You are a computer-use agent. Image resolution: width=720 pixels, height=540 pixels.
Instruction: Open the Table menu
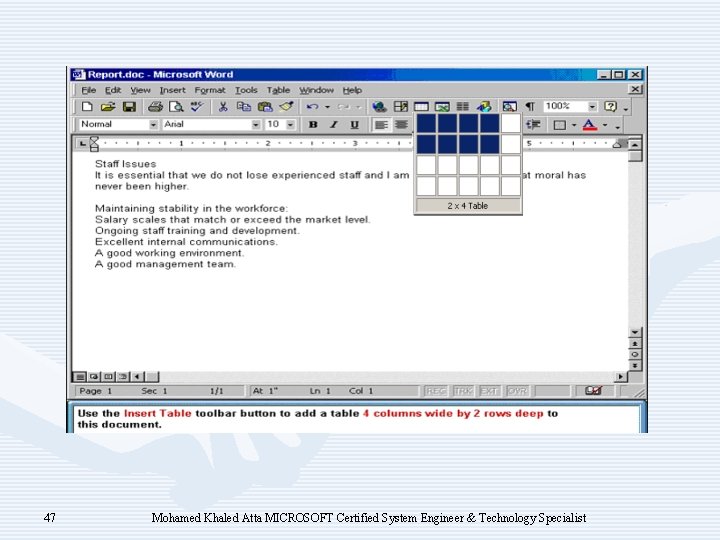[278, 90]
